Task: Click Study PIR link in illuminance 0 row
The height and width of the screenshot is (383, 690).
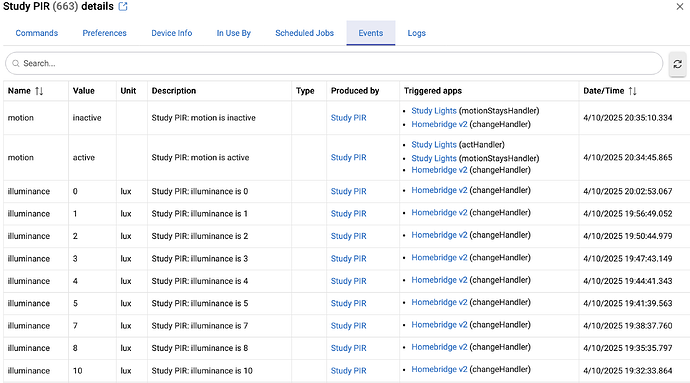Action: 349,192
